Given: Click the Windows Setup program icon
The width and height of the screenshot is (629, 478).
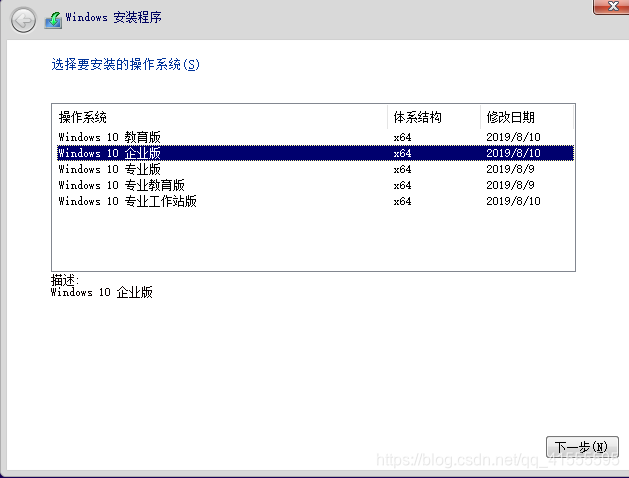Looking at the screenshot, I should 53,20.
